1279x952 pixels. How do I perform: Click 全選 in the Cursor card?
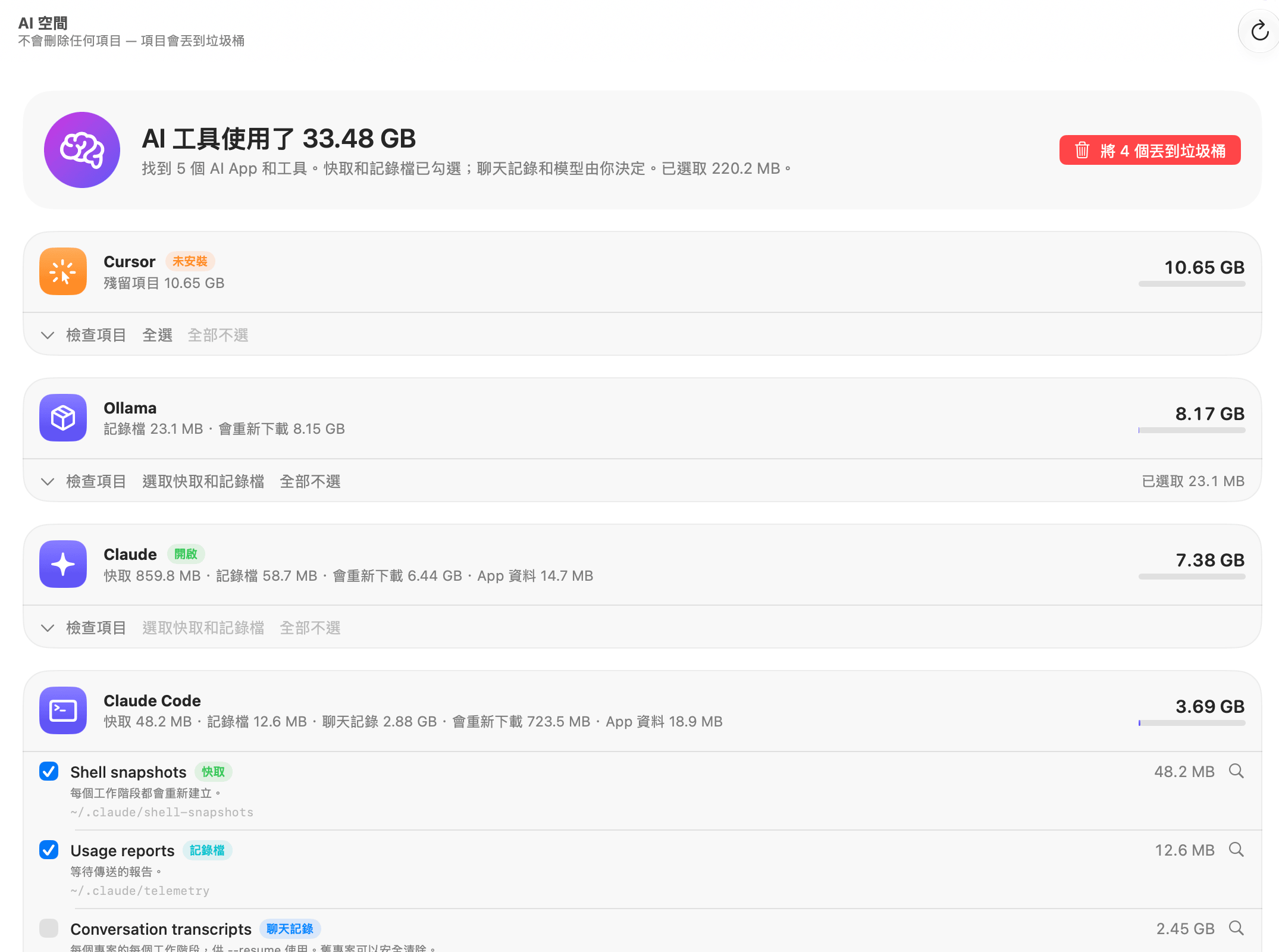(158, 335)
